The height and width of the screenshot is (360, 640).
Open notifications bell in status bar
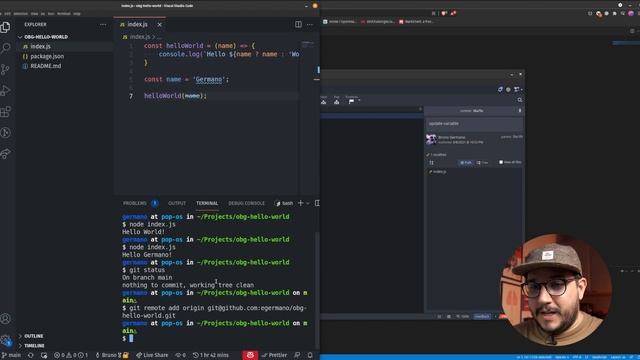[x=310, y=355]
